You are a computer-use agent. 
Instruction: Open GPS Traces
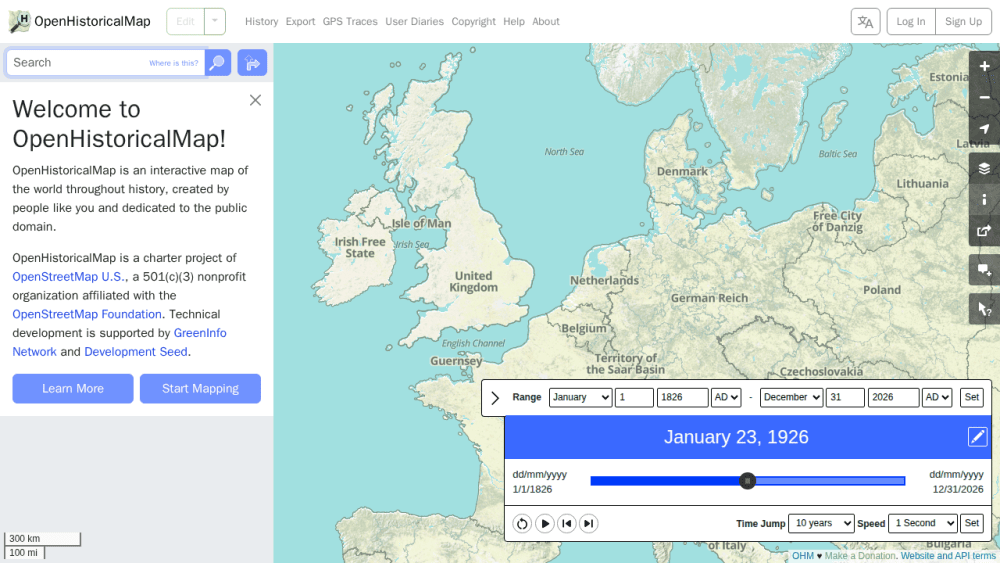tap(350, 22)
